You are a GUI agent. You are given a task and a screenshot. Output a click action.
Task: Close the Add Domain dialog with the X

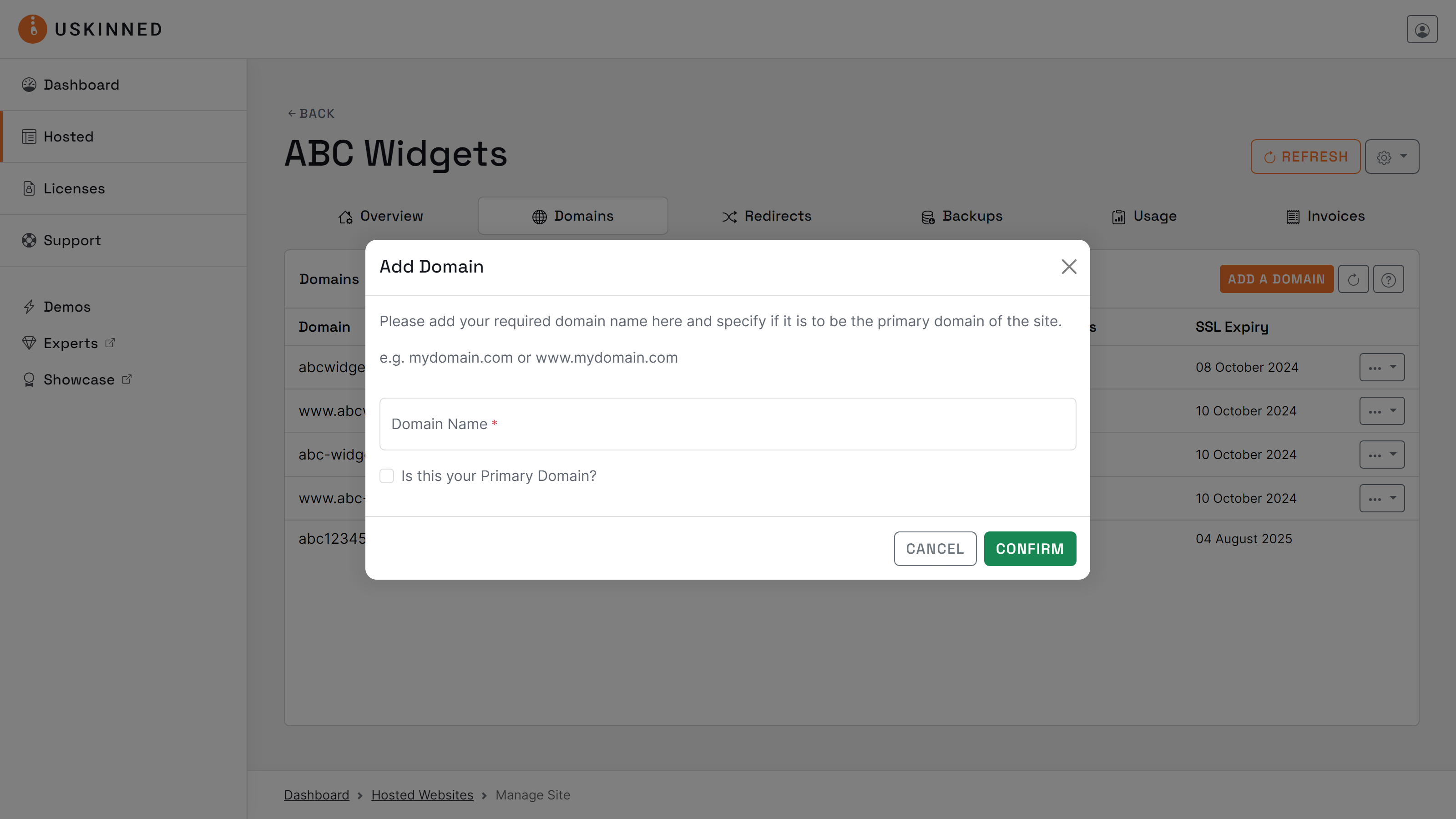coord(1069,266)
